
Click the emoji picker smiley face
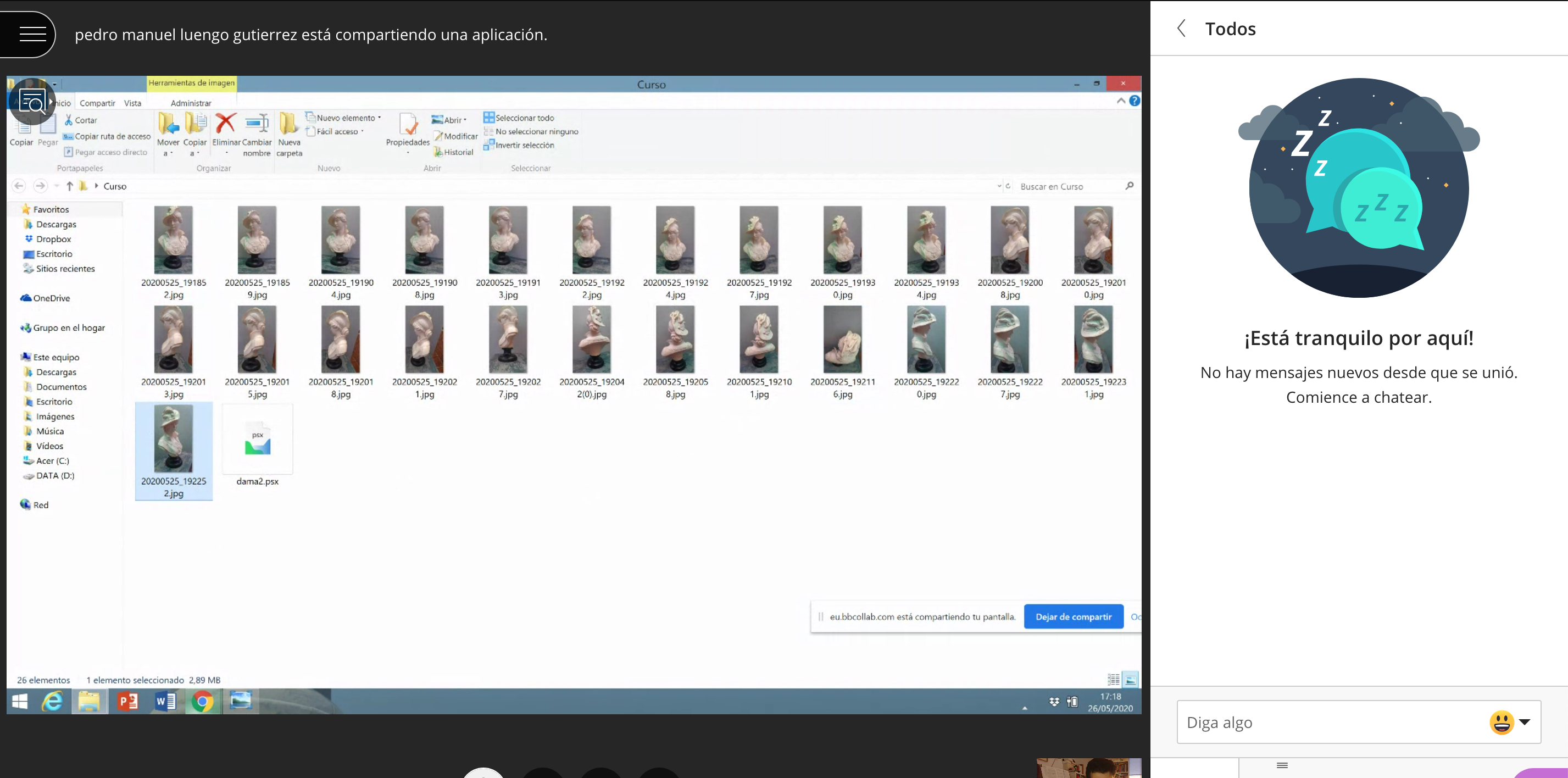click(1501, 723)
